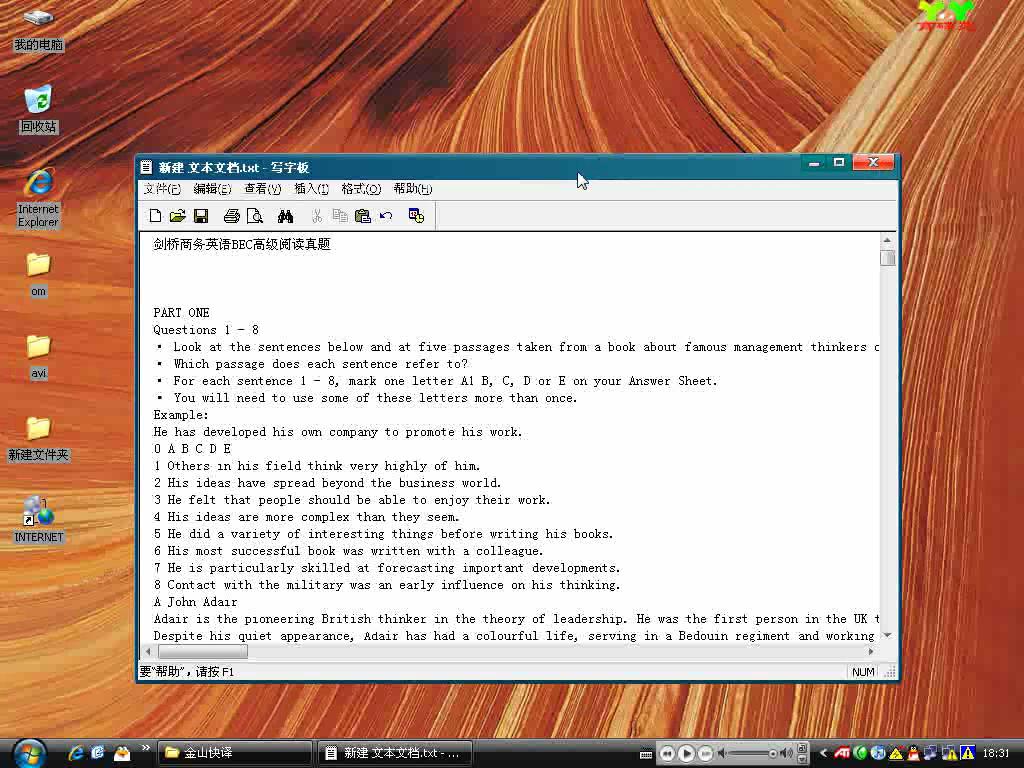Minimize the WordPad window

(x=814, y=162)
